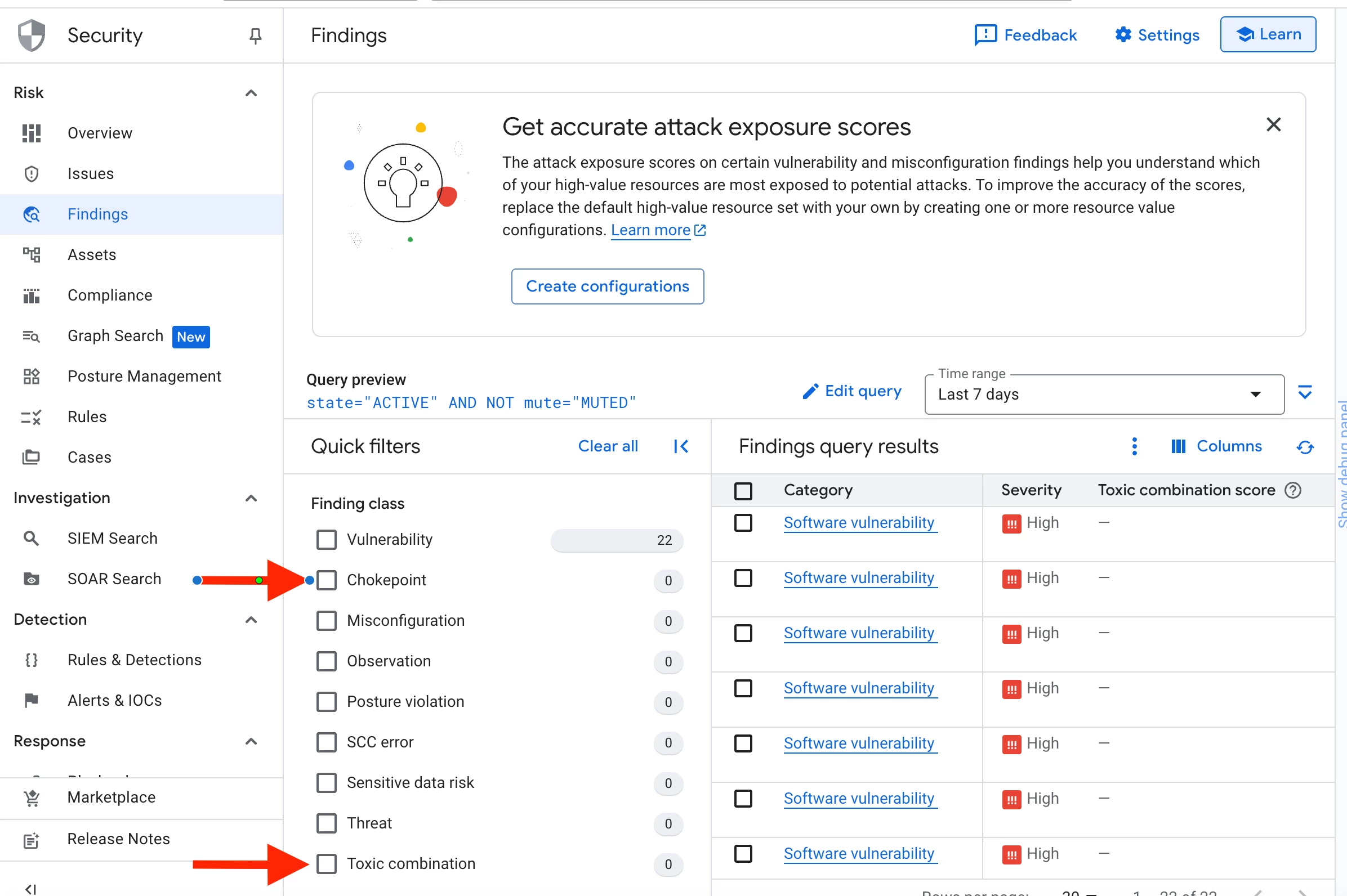Dismiss the attack exposure scores banner
This screenshot has width=1347, height=896.
(x=1273, y=124)
